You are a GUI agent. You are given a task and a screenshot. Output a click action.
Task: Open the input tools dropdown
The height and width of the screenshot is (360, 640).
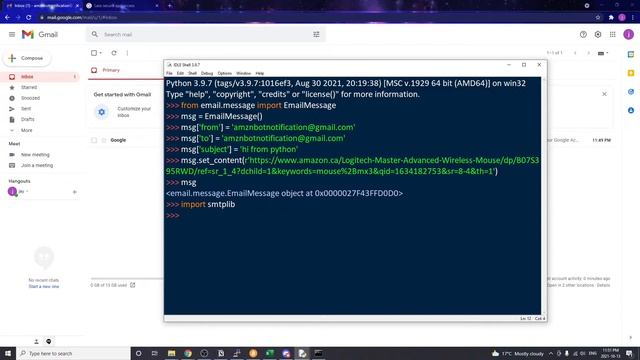(x=603, y=53)
